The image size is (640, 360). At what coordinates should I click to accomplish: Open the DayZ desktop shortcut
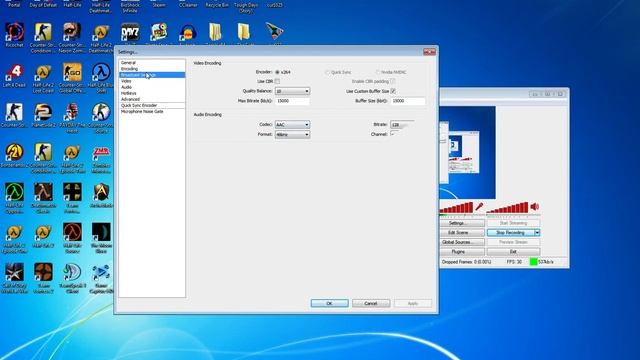tap(130, 33)
